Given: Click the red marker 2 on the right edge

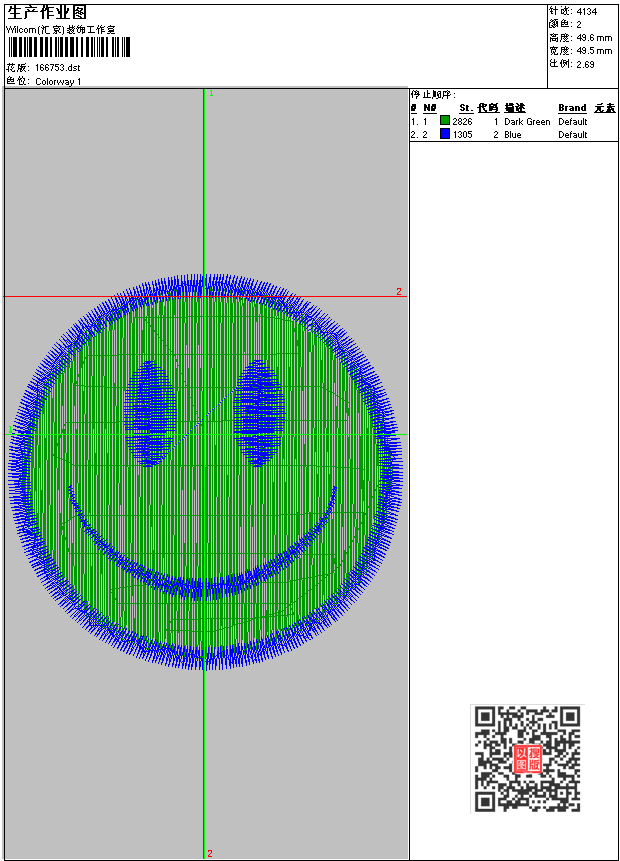Looking at the screenshot, I should click(x=398, y=292).
